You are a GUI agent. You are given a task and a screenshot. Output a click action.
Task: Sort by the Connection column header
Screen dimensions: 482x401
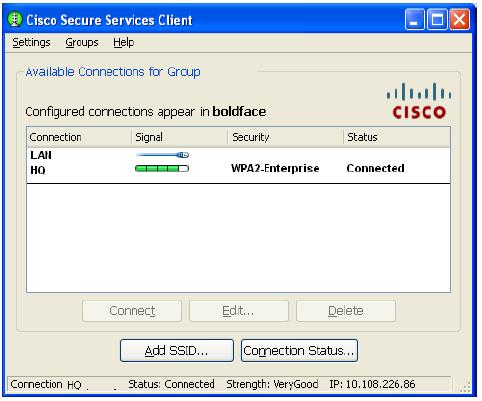pyautogui.click(x=79, y=137)
